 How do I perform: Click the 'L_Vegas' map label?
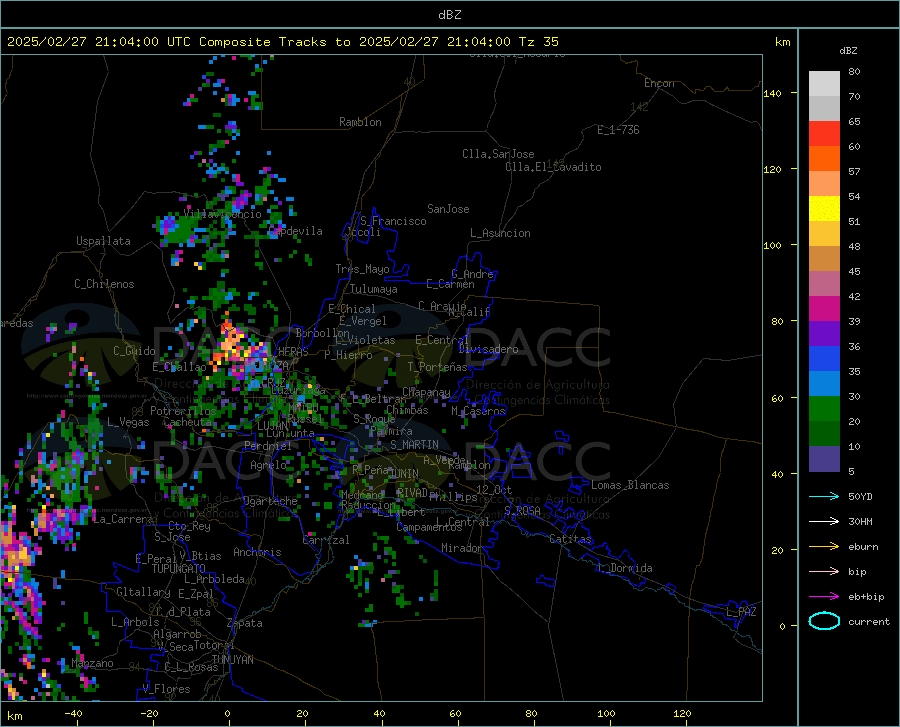point(128,422)
